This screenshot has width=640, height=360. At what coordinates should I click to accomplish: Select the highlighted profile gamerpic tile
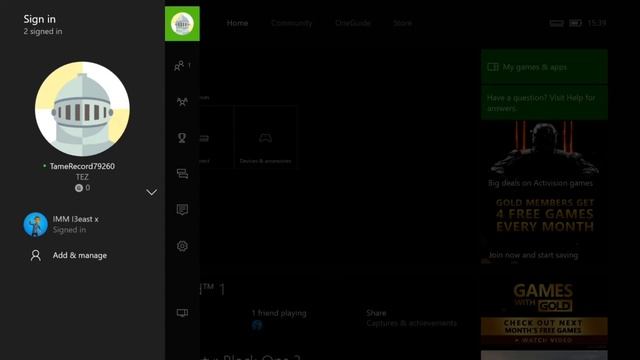pos(182,24)
